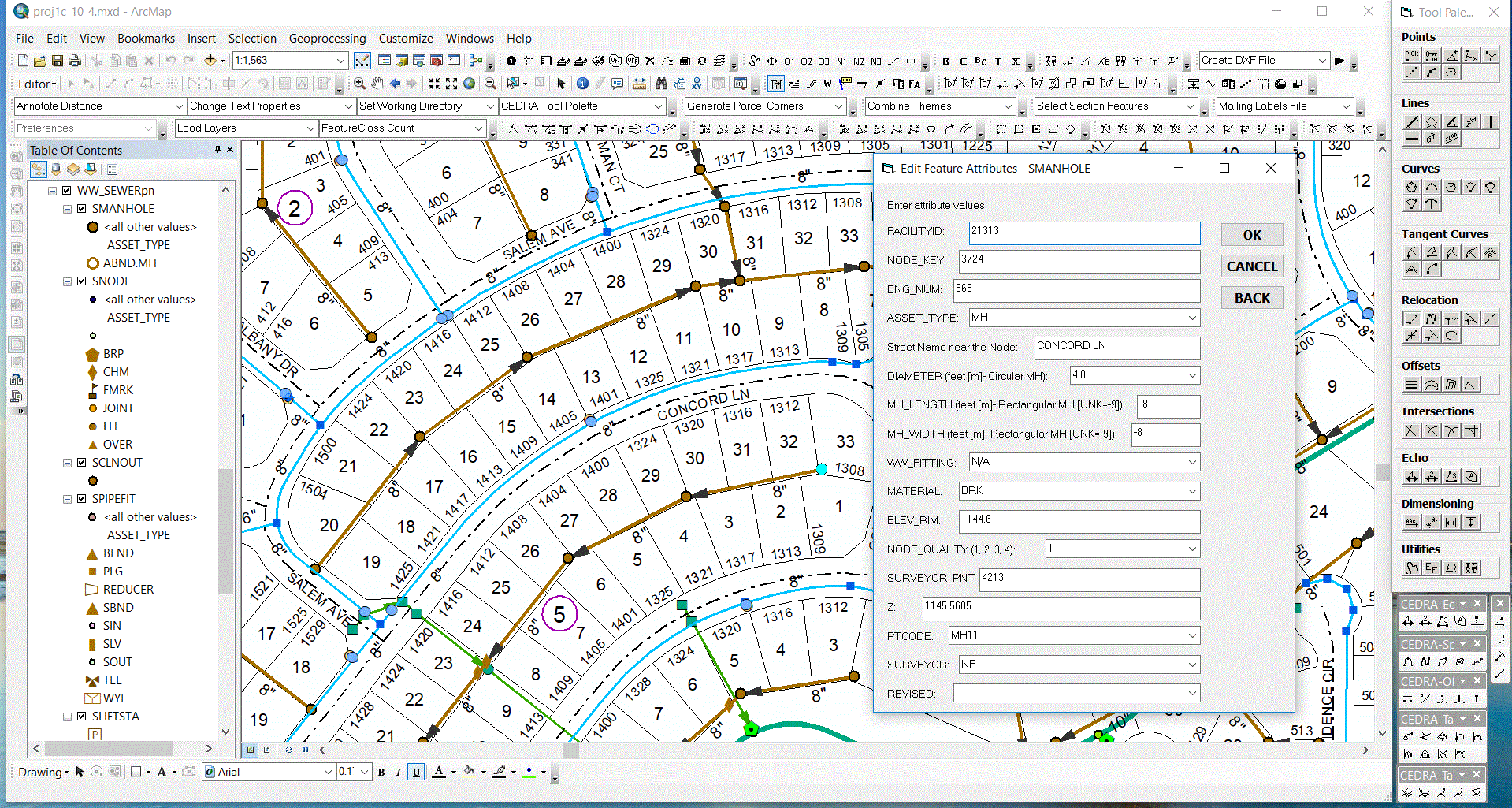Open the Arial font dropdown
This screenshot has height=808, width=1512.
(x=328, y=773)
